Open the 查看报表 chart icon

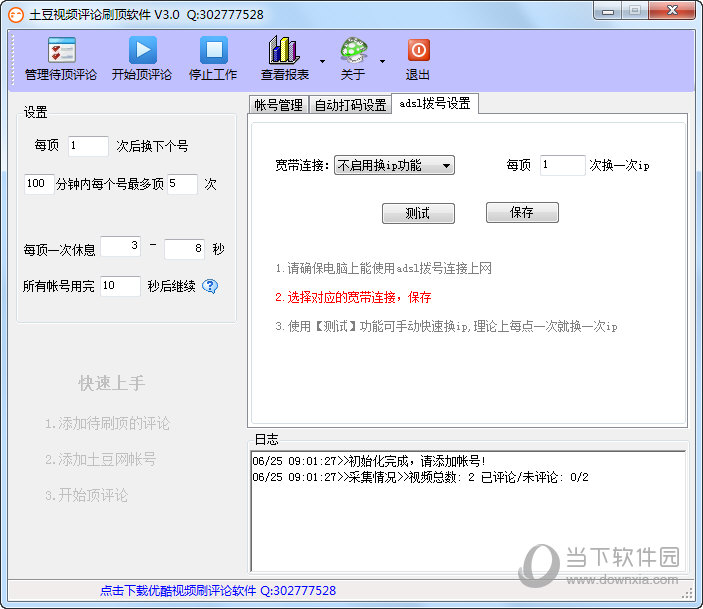(x=284, y=50)
